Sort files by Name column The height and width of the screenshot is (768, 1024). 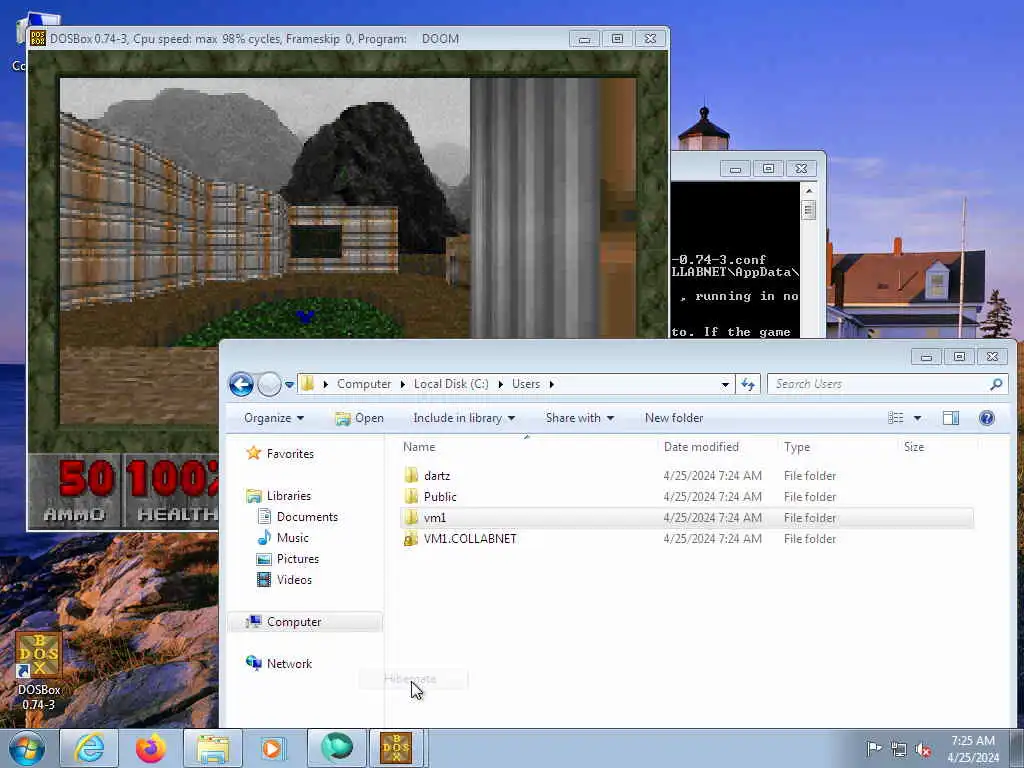tap(419, 447)
